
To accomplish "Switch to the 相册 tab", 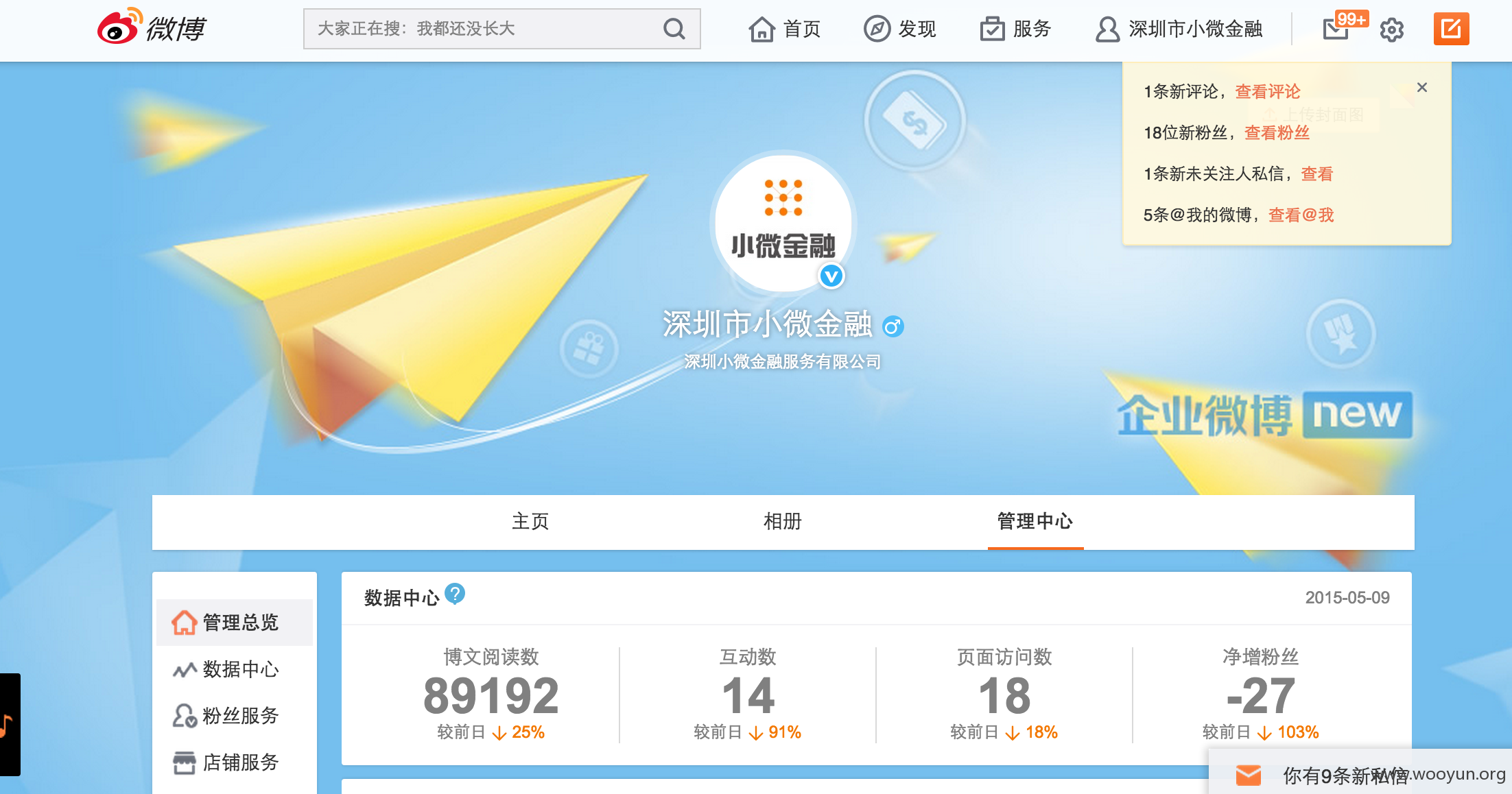I will point(783,522).
